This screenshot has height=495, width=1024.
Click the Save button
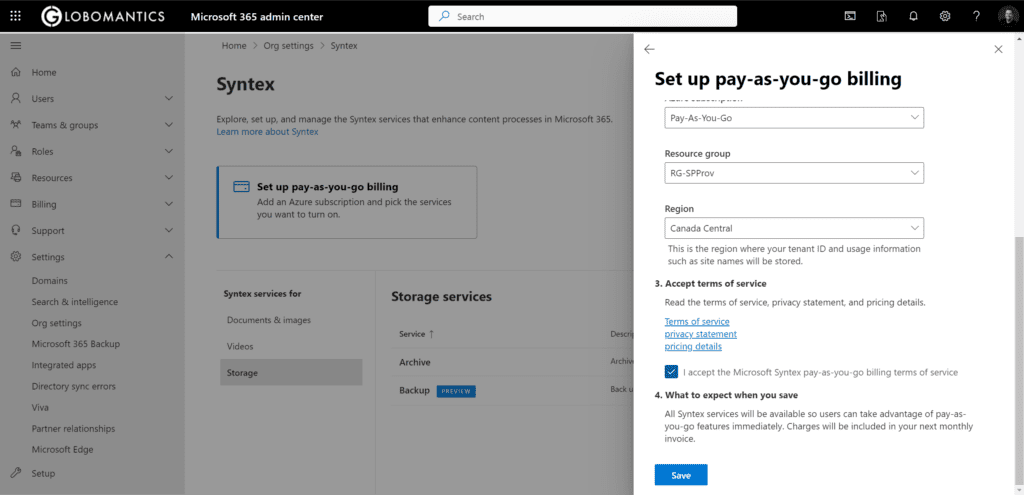click(x=681, y=475)
